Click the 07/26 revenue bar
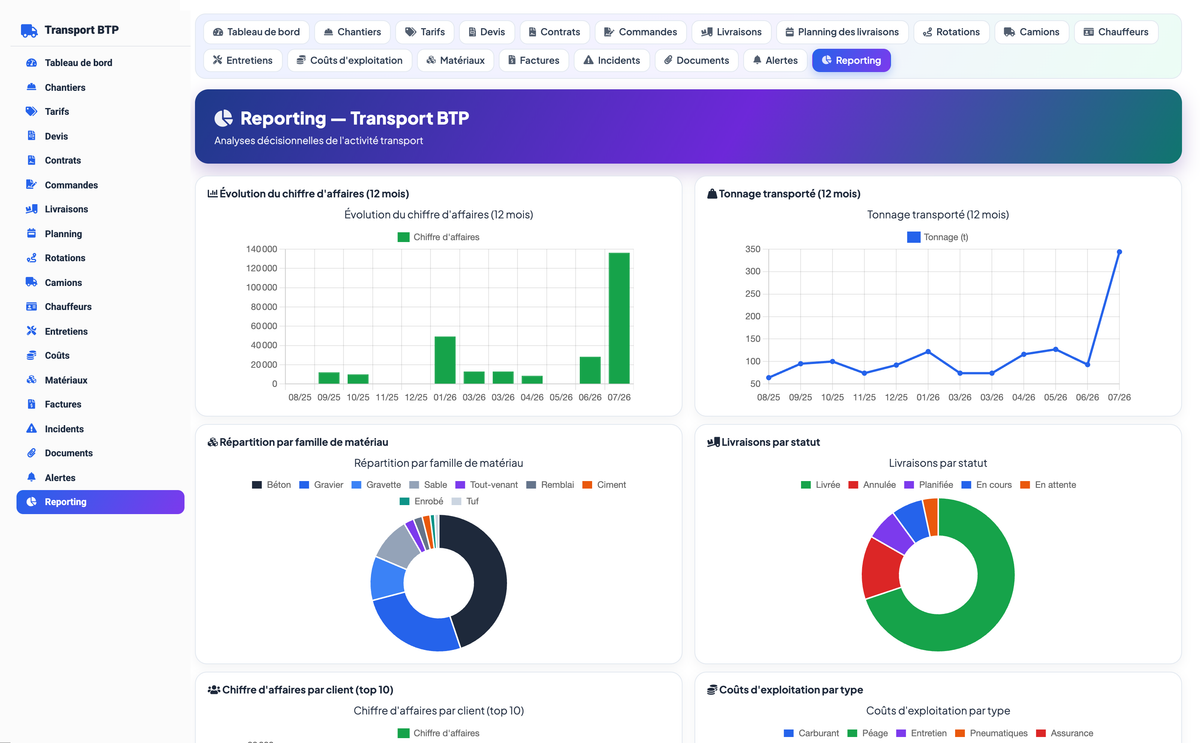The width and height of the screenshot is (1200, 743). pyautogui.click(x=619, y=318)
